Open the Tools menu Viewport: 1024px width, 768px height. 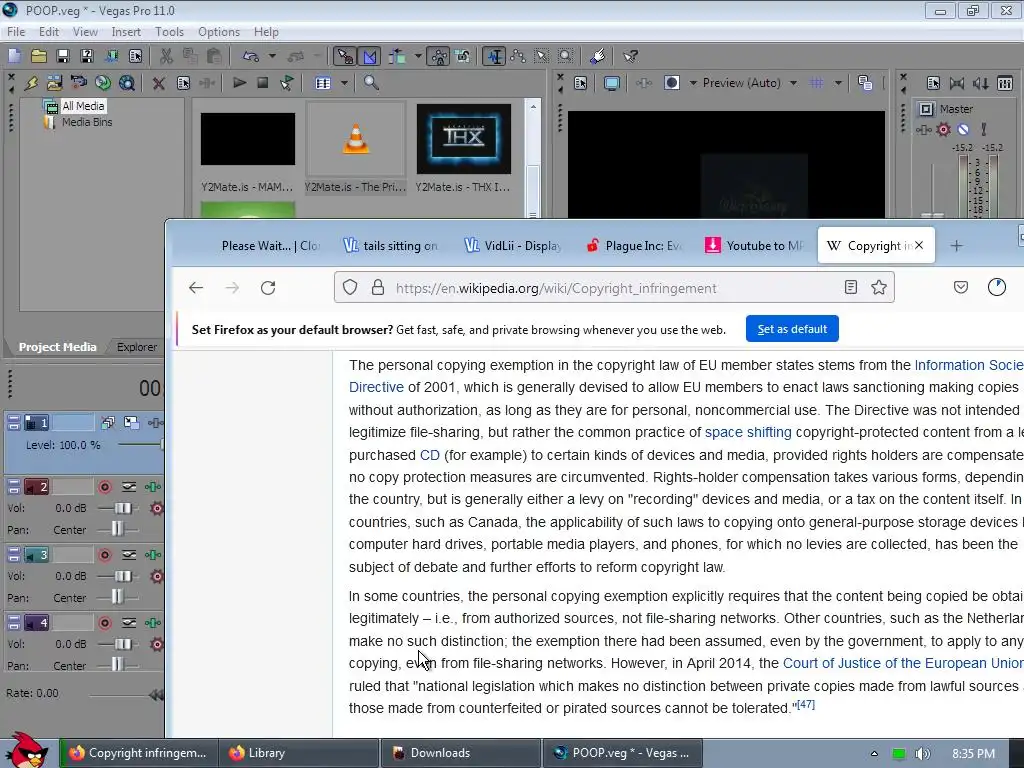[169, 31]
